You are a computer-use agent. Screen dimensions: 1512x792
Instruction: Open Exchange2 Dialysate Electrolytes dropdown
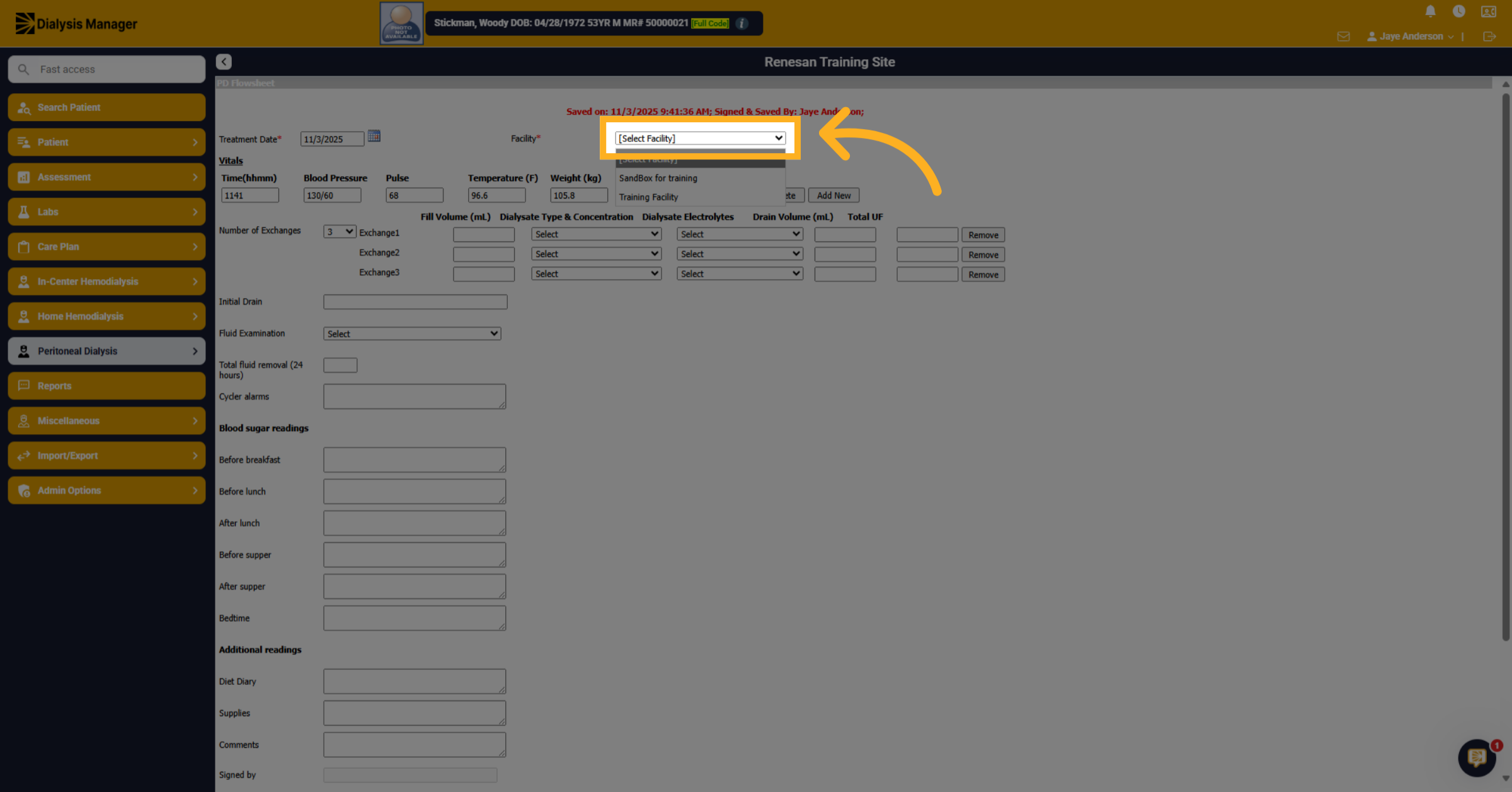click(x=740, y=254)
